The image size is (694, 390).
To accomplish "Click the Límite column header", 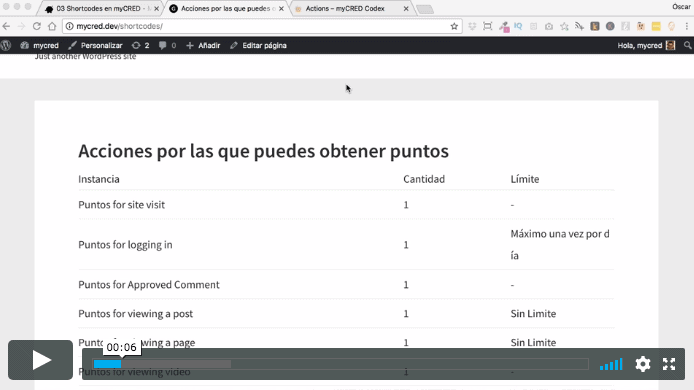I will 525,179.
